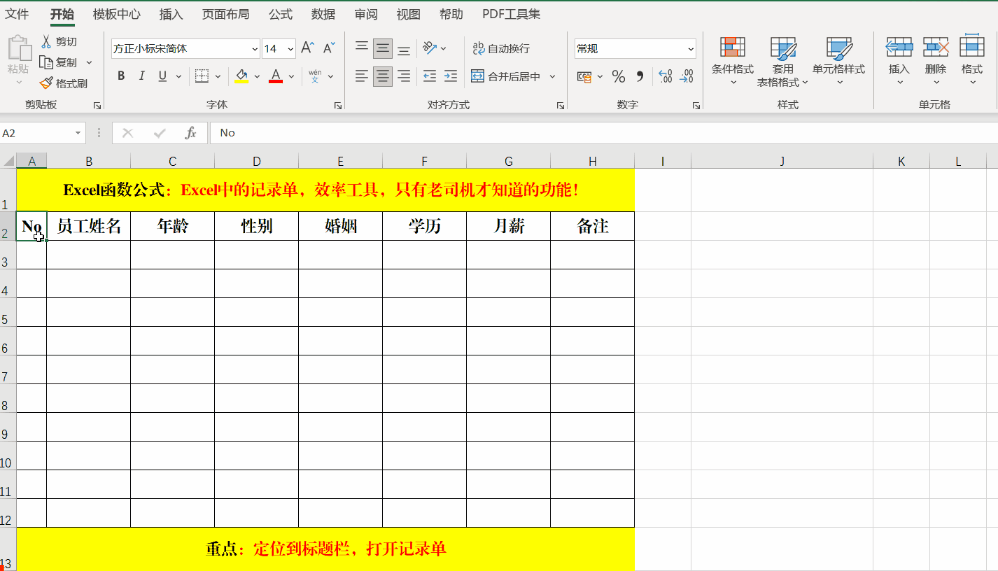Open the number format (常规) dropdown
This screenshot has width=998, height=571.
coord(691,48)
